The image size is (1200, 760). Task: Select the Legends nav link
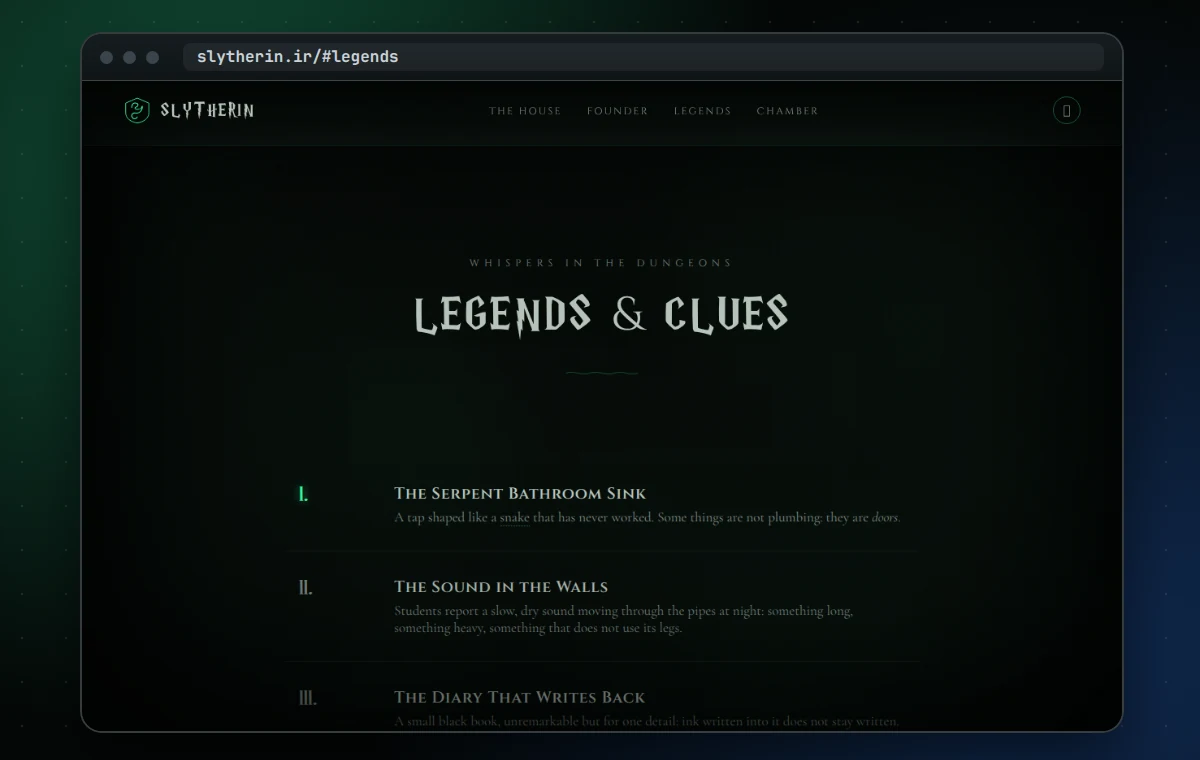coord(702,111)
